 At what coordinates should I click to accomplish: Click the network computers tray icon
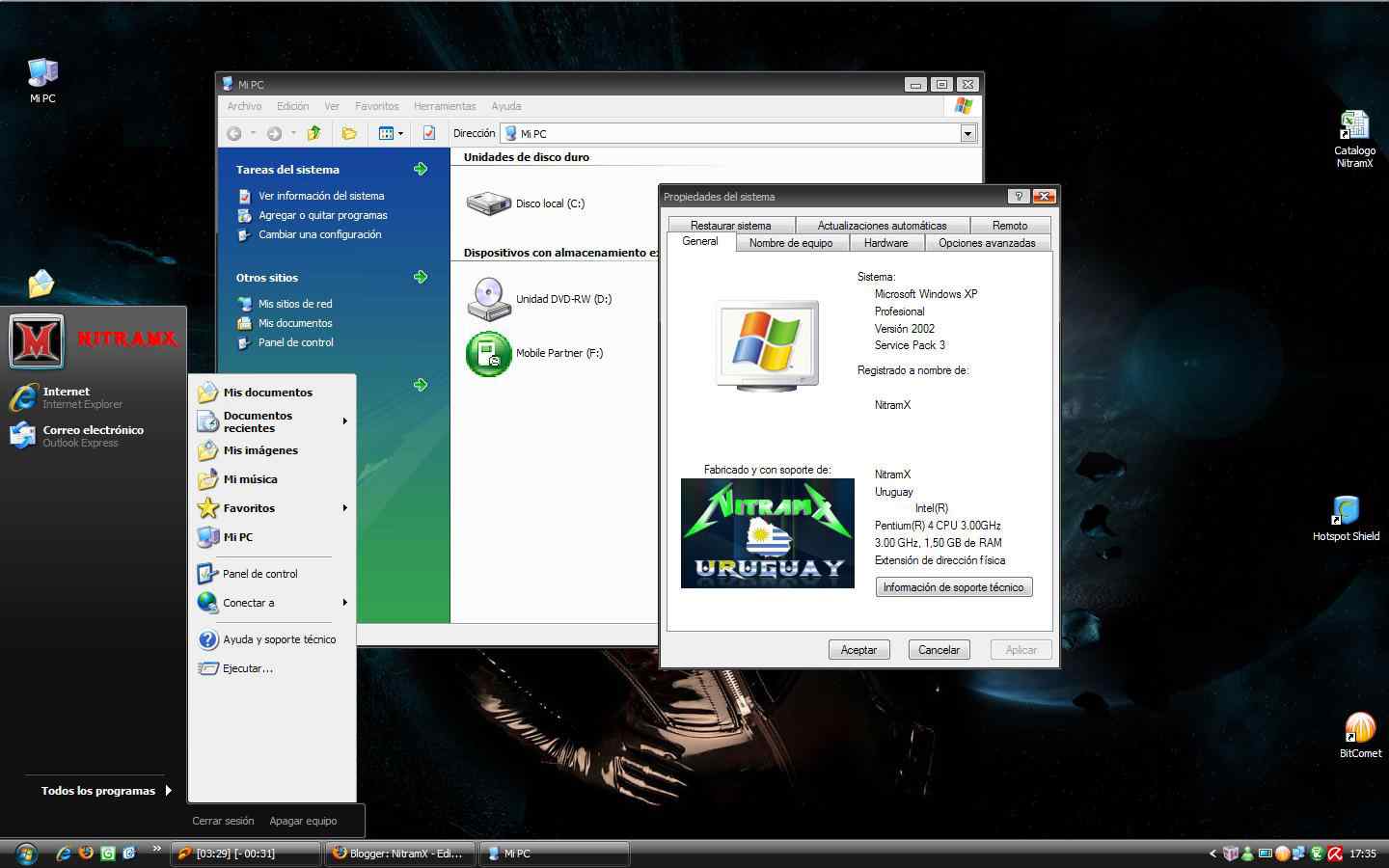tap(1299, 854)
